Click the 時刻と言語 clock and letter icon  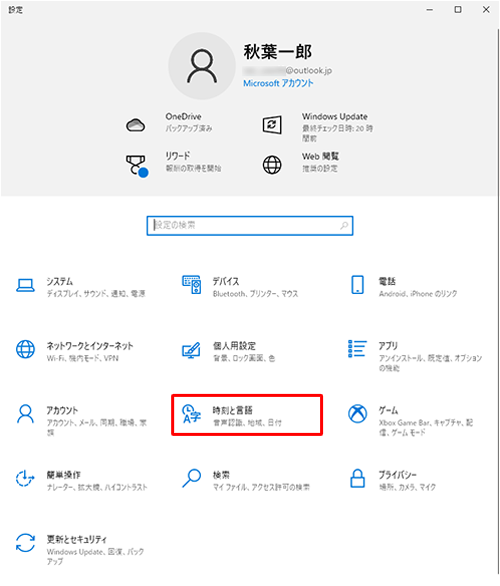(191, 414)
